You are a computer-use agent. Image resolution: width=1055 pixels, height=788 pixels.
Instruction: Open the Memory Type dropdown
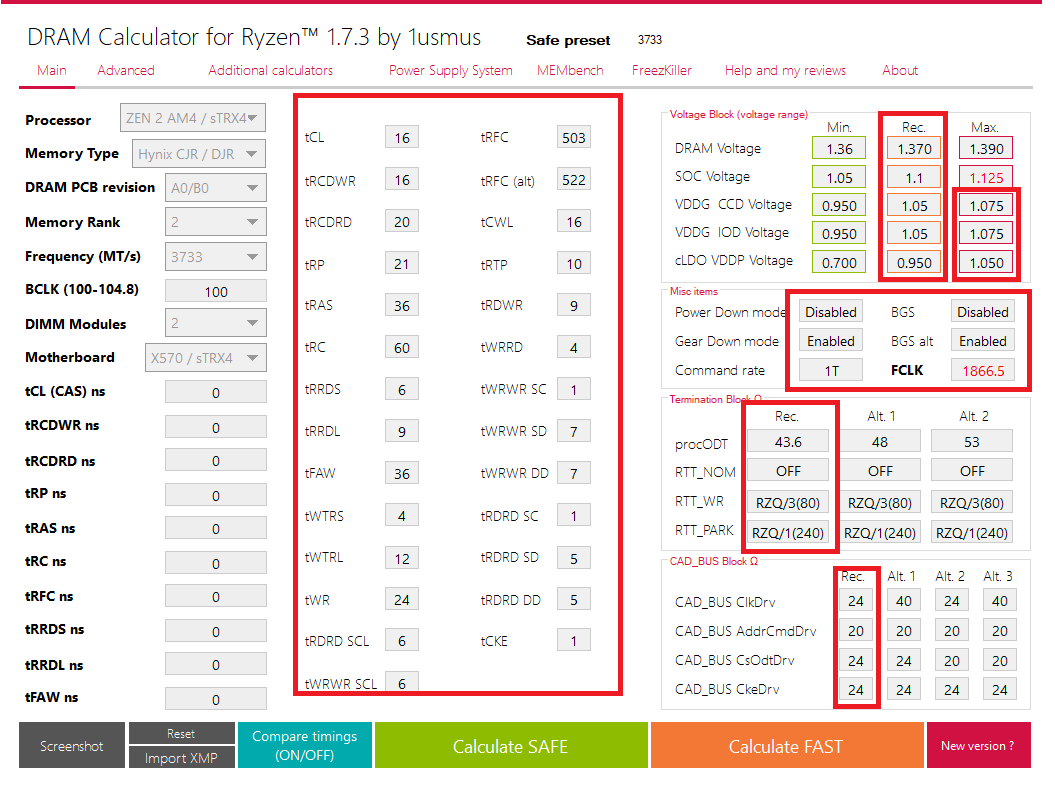coord(198,153)
